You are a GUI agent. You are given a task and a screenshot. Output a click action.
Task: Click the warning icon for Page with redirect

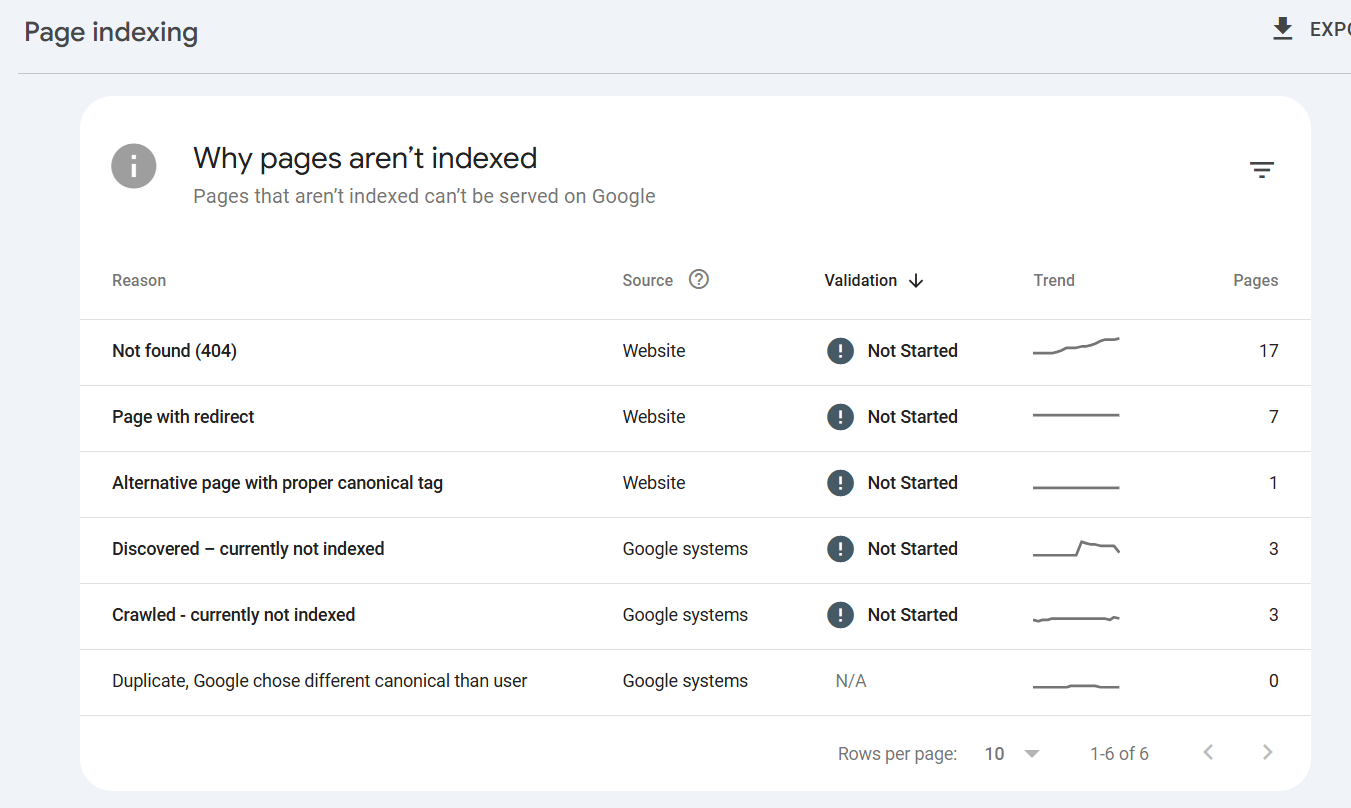click(841, 416)
